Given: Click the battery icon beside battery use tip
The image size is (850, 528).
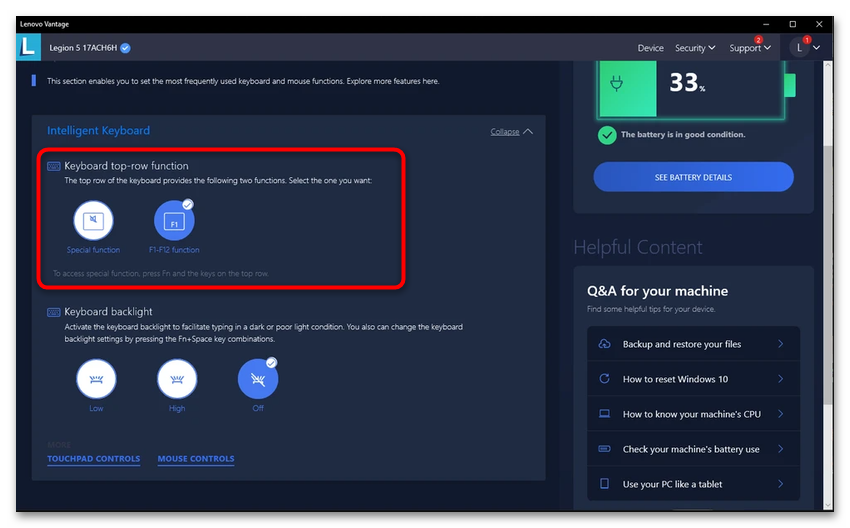Looking at the screenshot, I should pyautogui.click(x=604, y=449).
